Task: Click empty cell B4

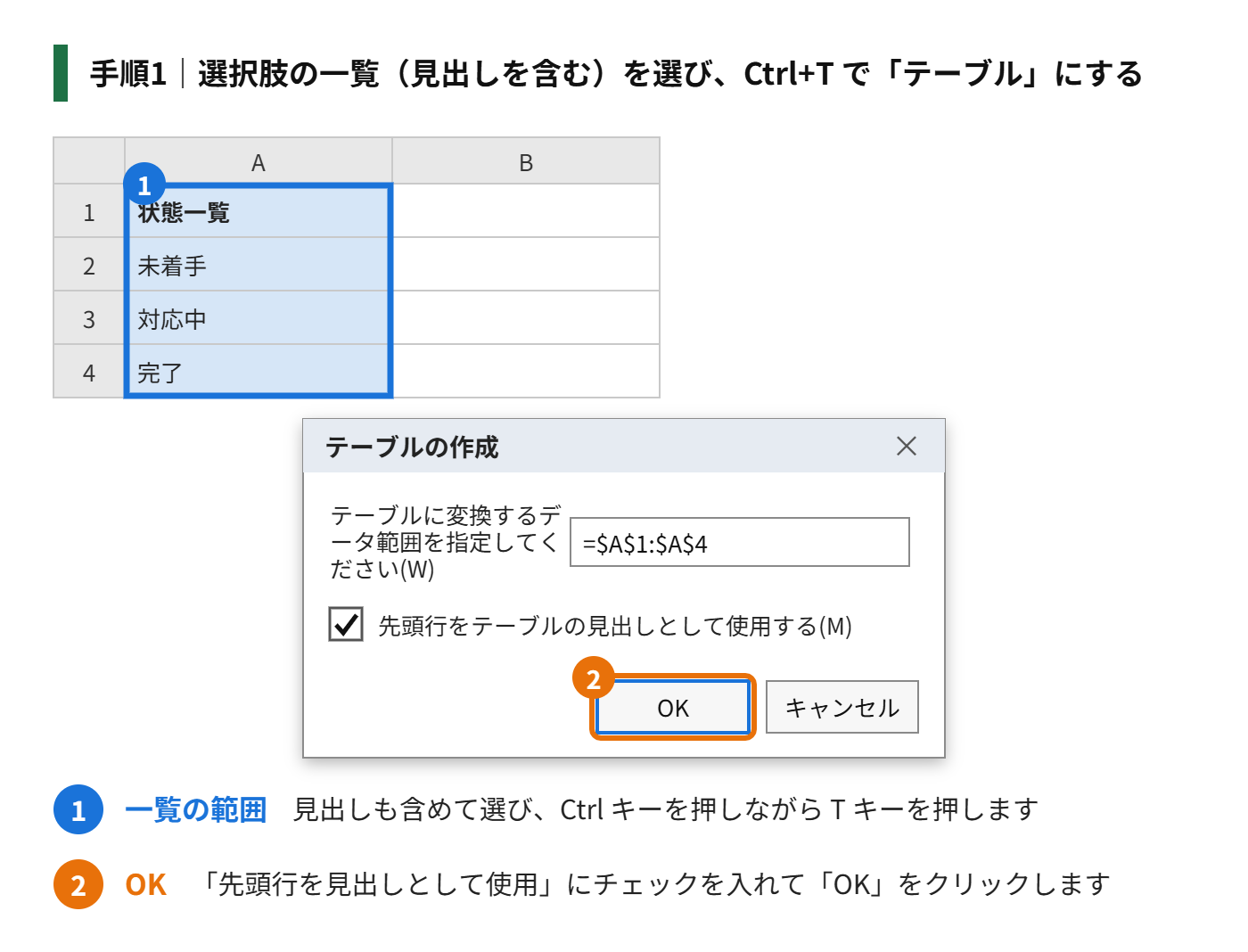Action: 526,372
